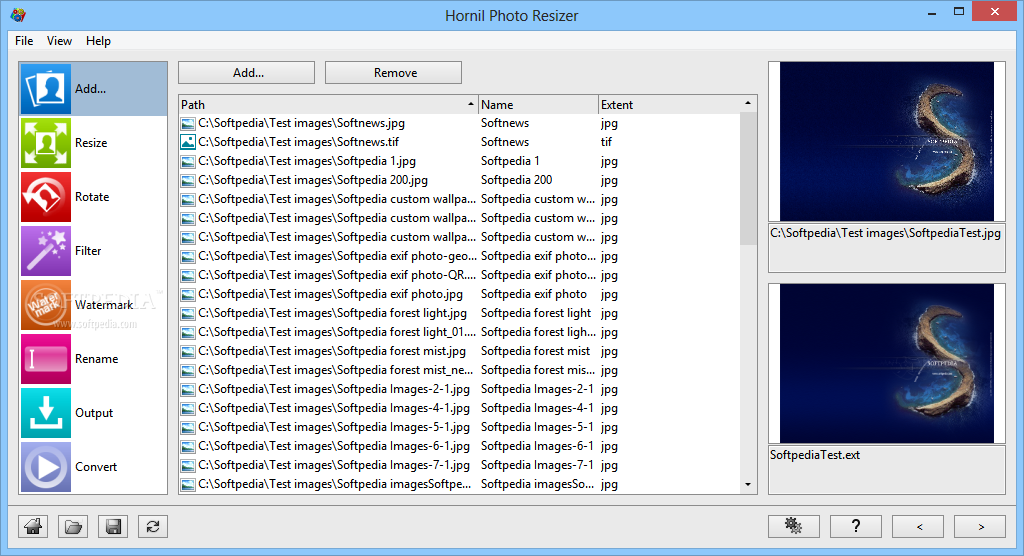Click the source image preview thumbnail

click(887, 141)
